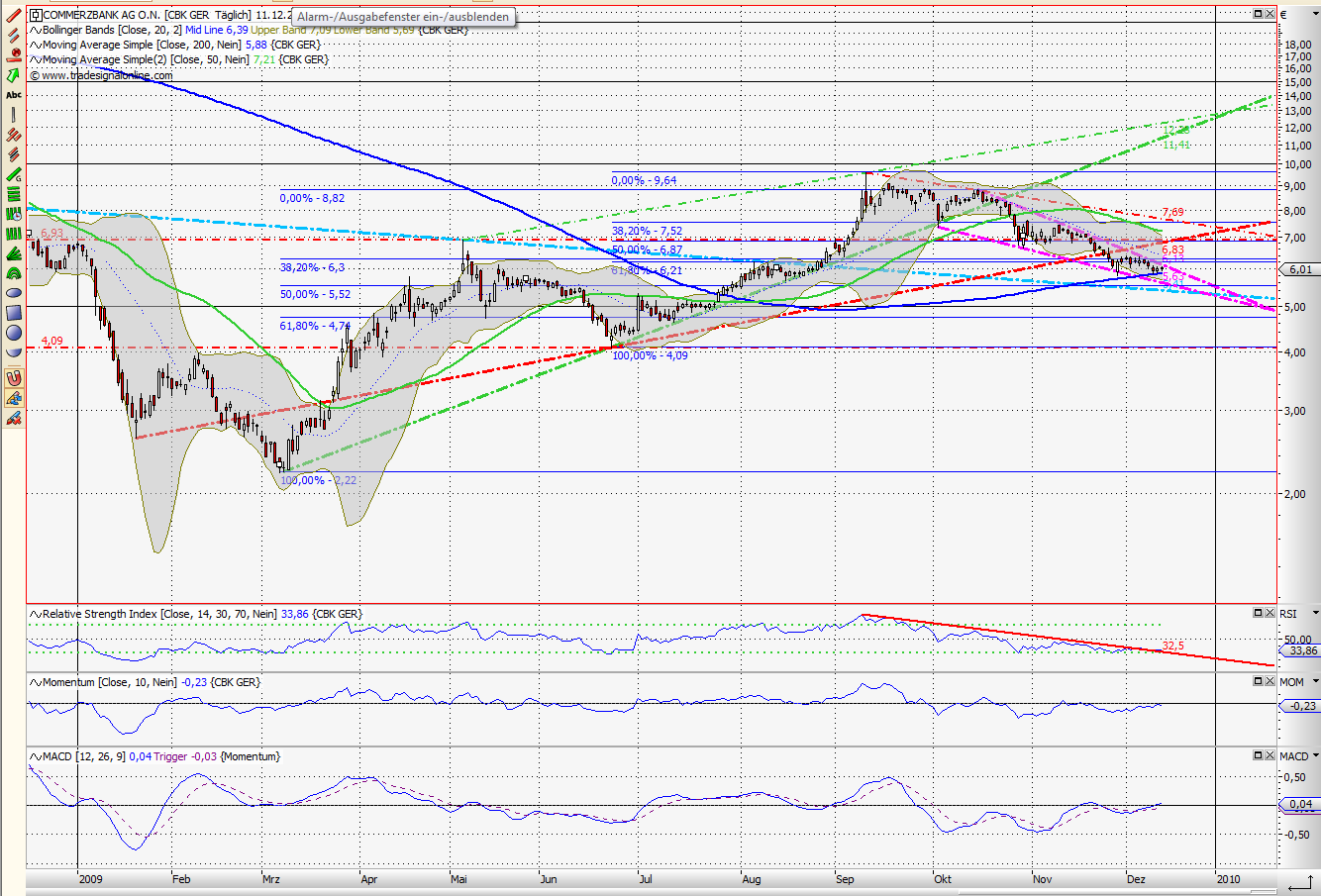Image resolution: width=1321 pixels, height=896 pixels.
Task: Select the Abc text annotation tool
Action: coord(14,94)
